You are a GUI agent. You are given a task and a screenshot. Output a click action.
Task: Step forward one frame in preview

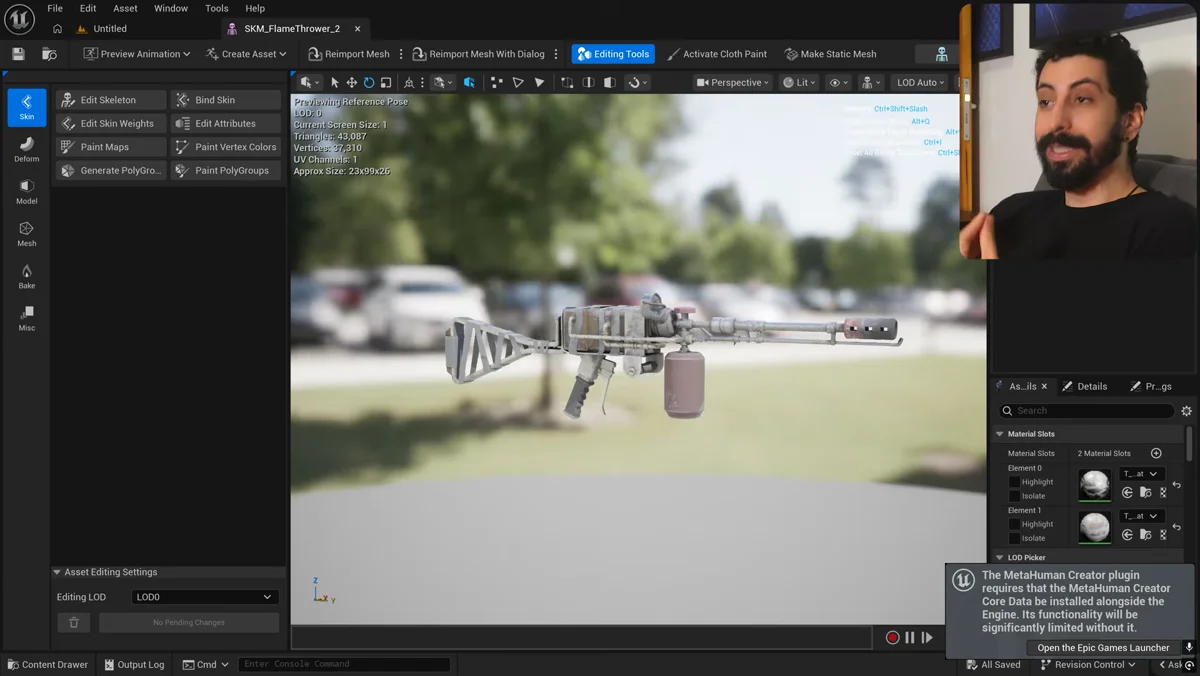click(927, 637)
